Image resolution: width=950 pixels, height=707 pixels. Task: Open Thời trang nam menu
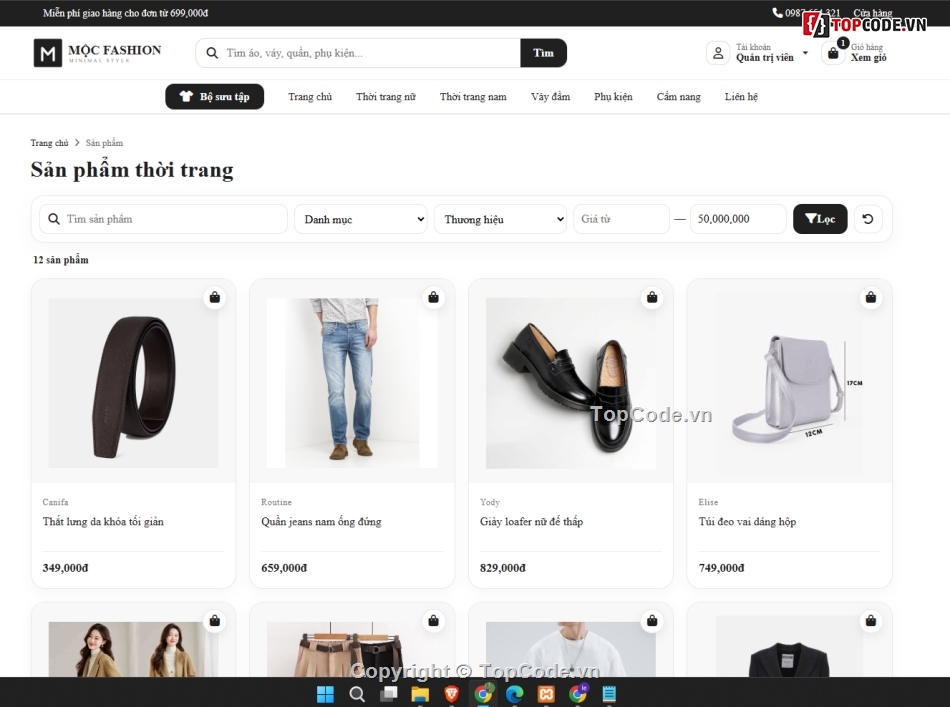[473, 96]
